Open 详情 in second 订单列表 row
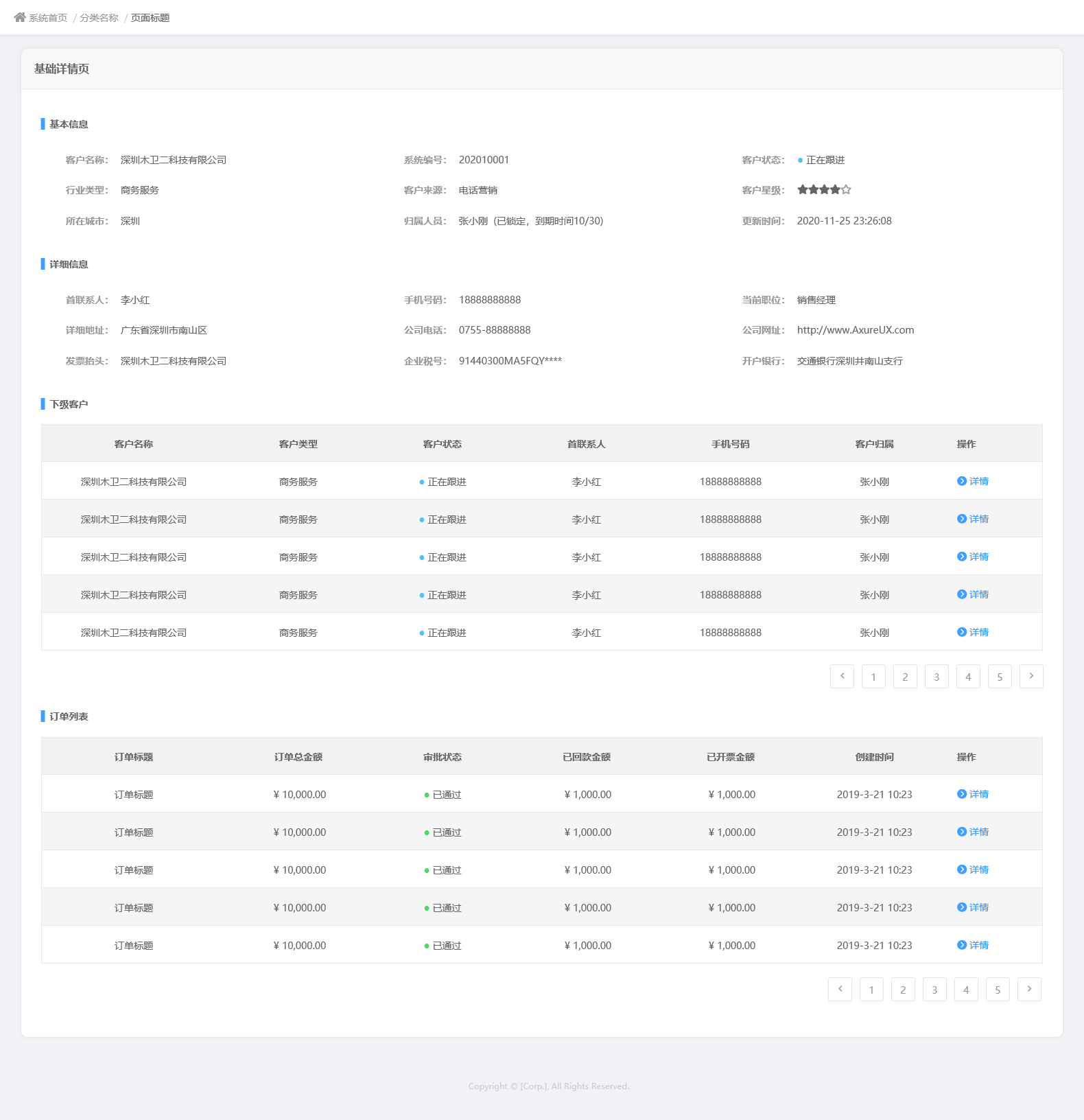Screen dimensions: 1084x1120 coord(973,832)
